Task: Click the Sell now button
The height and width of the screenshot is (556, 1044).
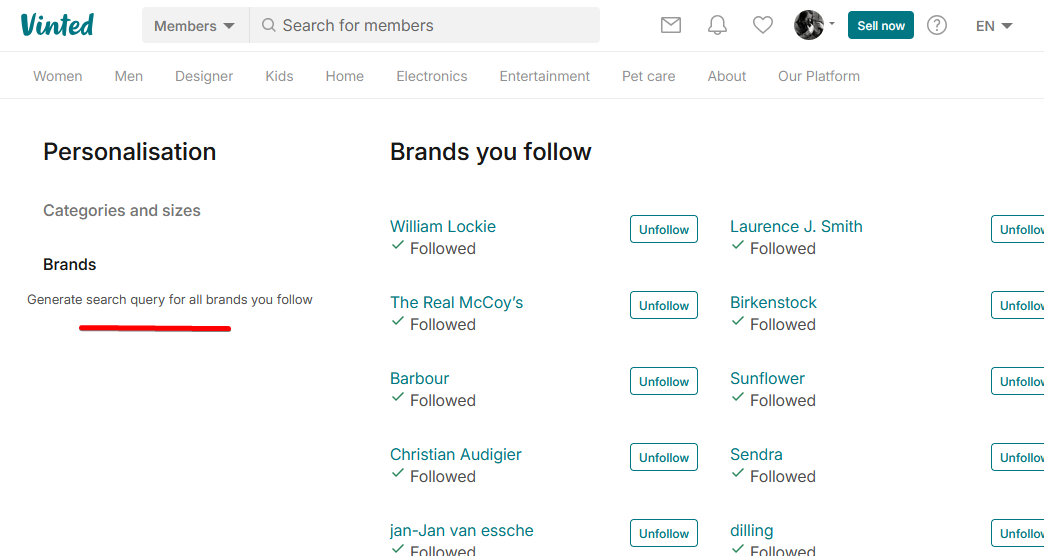Action: [x=881, y=26]
